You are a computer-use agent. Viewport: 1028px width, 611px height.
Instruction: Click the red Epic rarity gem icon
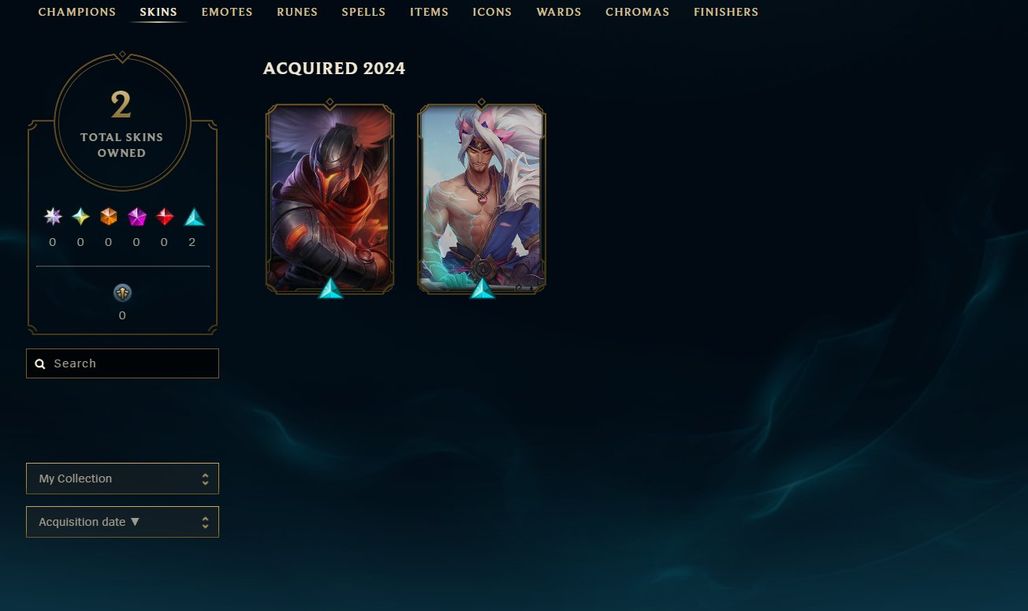pyautogui.click(x=165, y=216)
